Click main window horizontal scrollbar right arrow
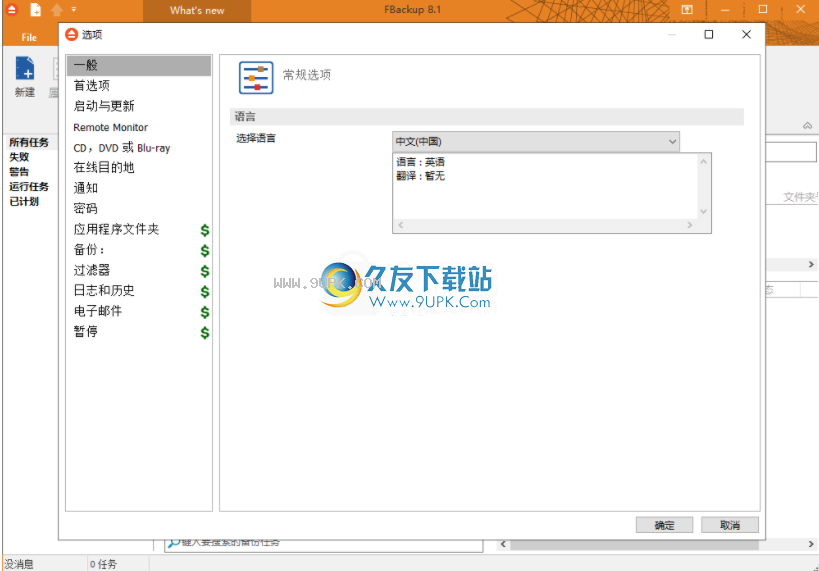819x571 pixels. [x=811, y=544]
